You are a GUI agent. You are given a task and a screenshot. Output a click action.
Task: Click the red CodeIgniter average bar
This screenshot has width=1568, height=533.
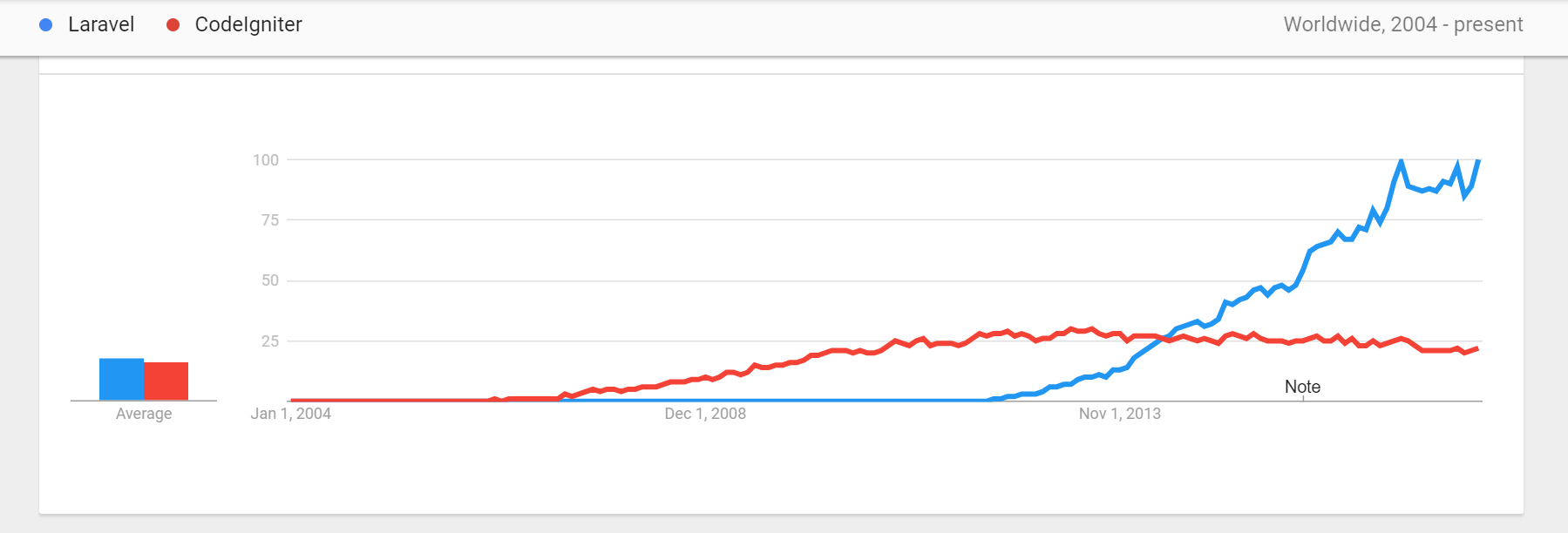coord(166,381)
